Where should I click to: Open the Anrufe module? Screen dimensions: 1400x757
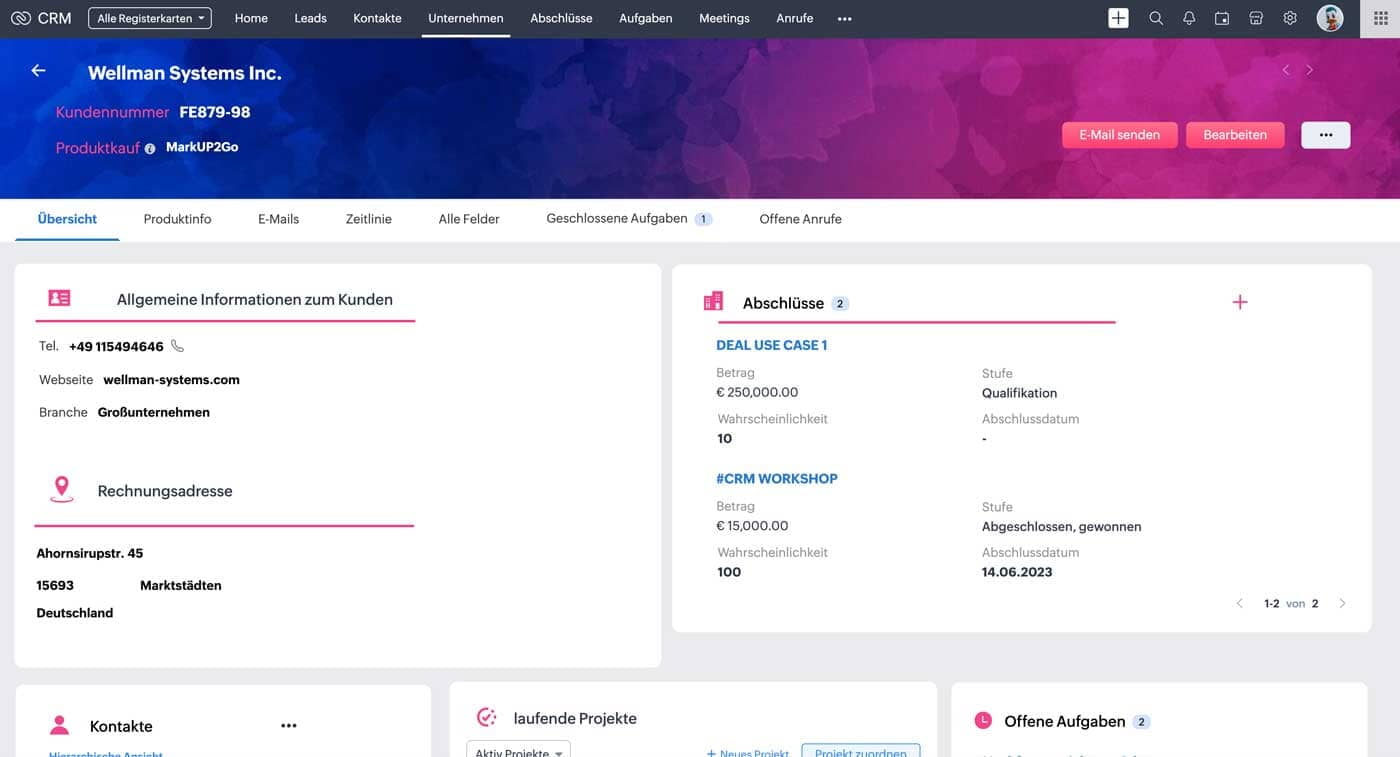click(x=795, y=18)
